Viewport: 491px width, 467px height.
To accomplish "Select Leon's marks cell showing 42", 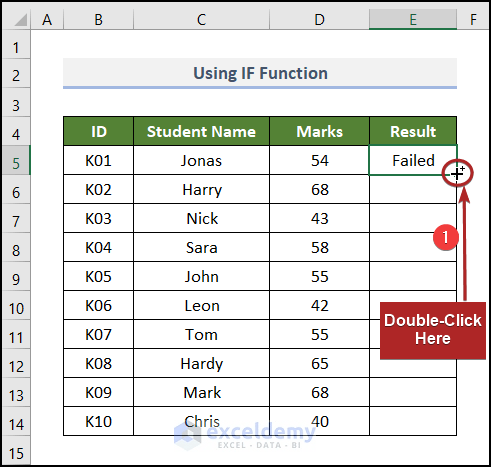I will (x=319, y=305).
